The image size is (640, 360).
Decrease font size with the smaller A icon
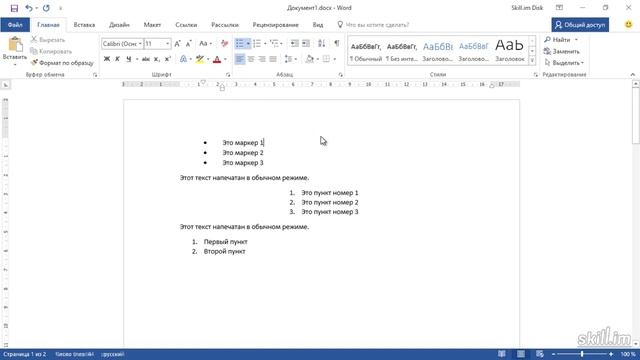[x=189, y=44]
